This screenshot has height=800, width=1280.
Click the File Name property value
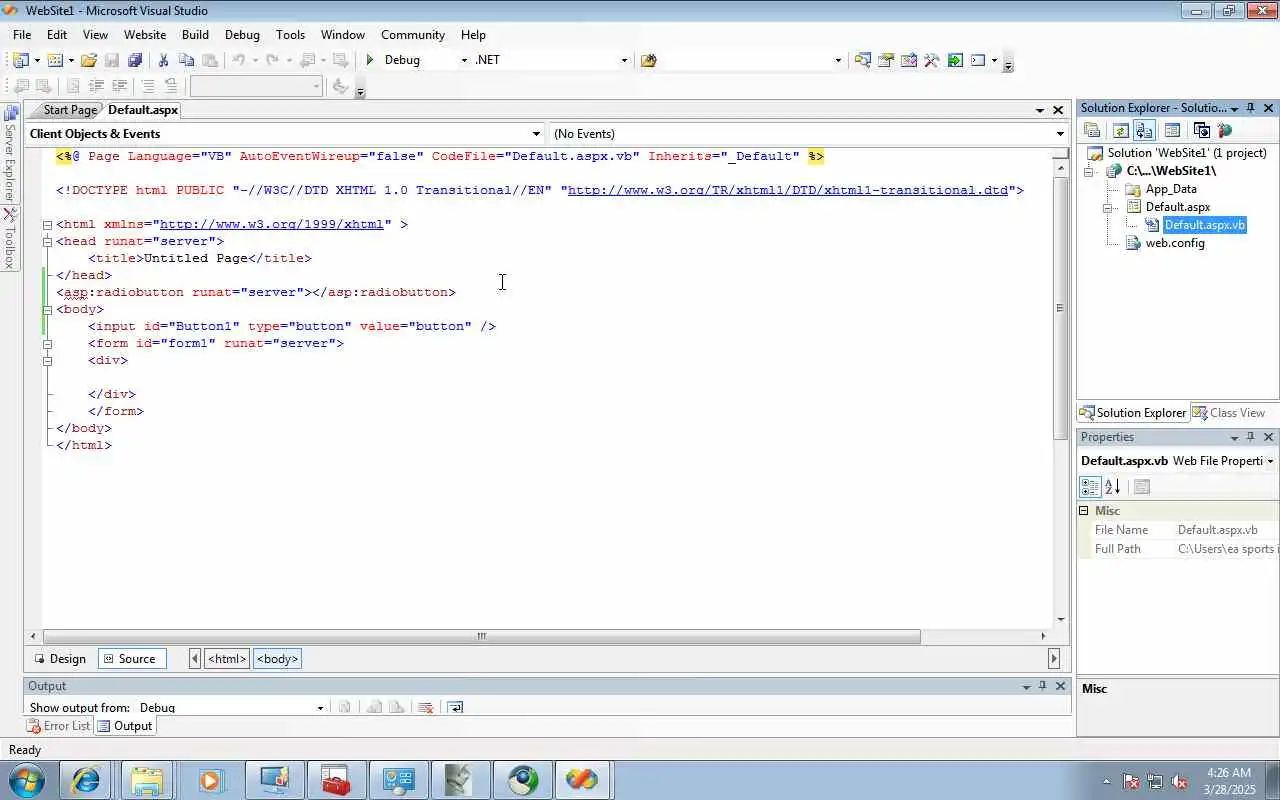tap(1225, 530)
